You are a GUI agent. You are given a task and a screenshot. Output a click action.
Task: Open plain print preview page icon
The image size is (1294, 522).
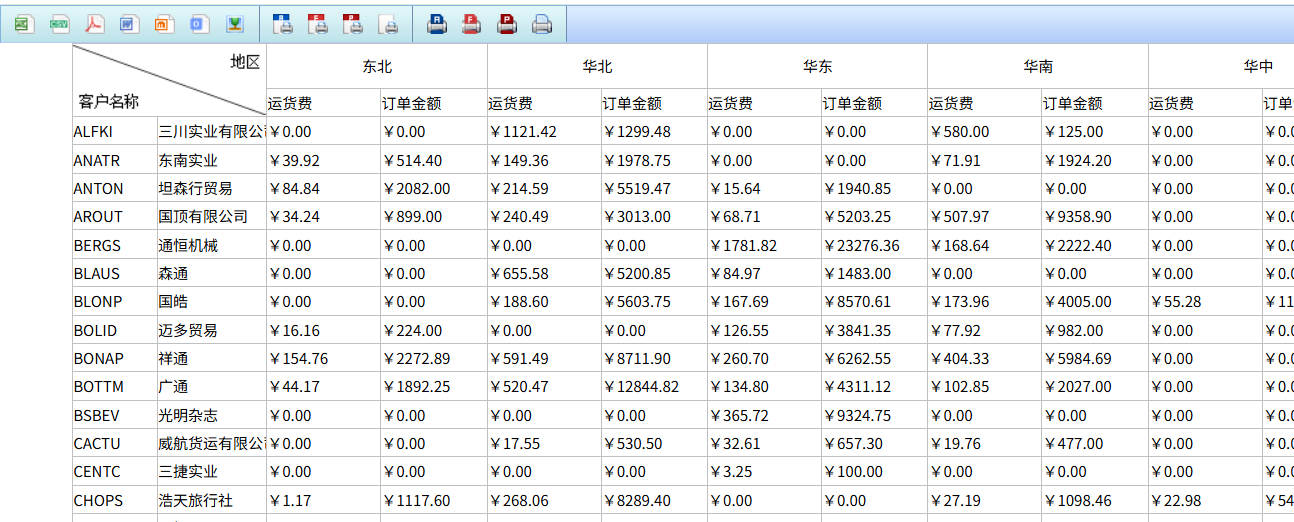pos(390,24)
